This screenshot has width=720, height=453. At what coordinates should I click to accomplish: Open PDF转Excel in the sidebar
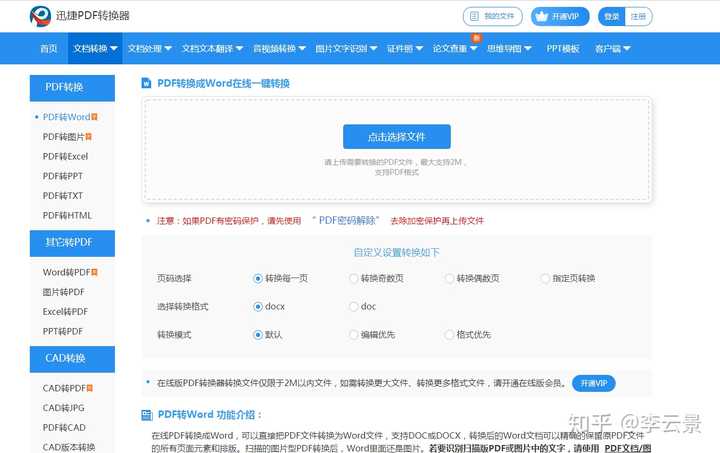65,157
